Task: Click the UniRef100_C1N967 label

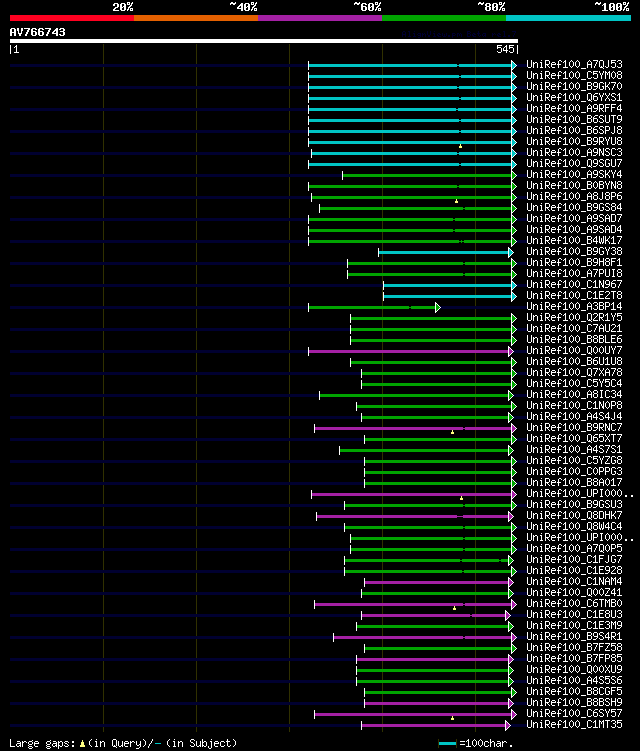Action: 574,284
